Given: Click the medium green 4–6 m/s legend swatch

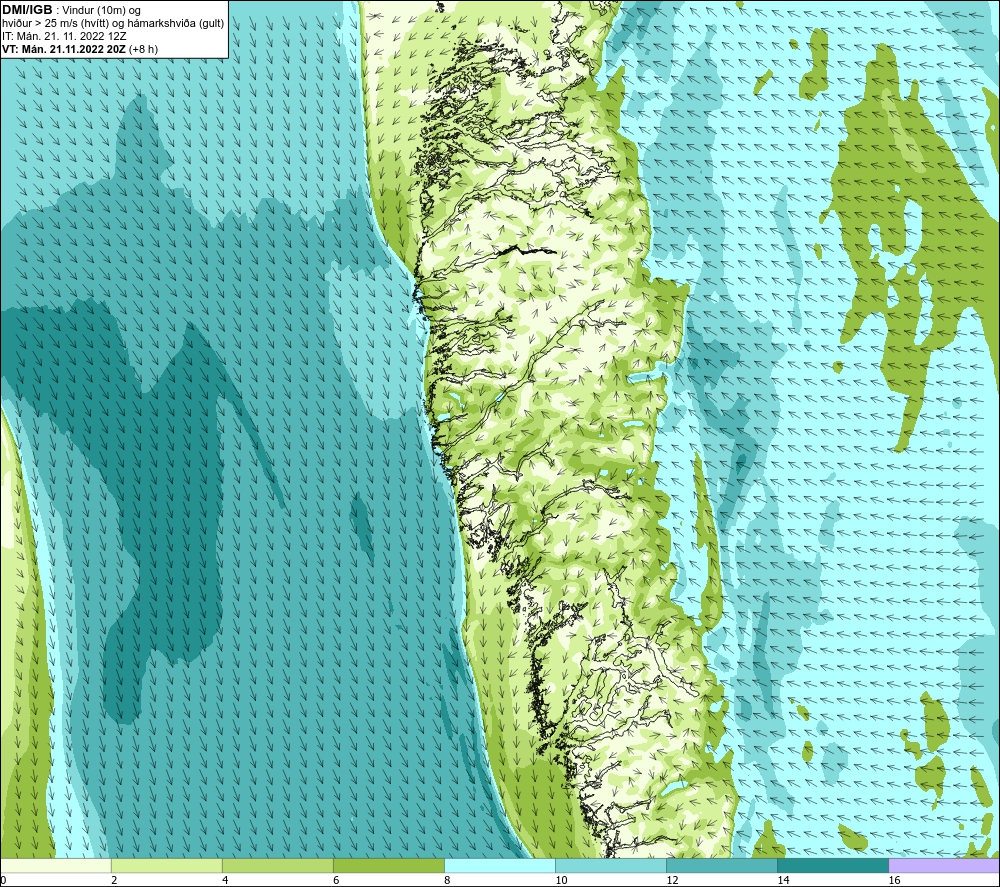Looking at the screenshot, I should tap(277, 865).
